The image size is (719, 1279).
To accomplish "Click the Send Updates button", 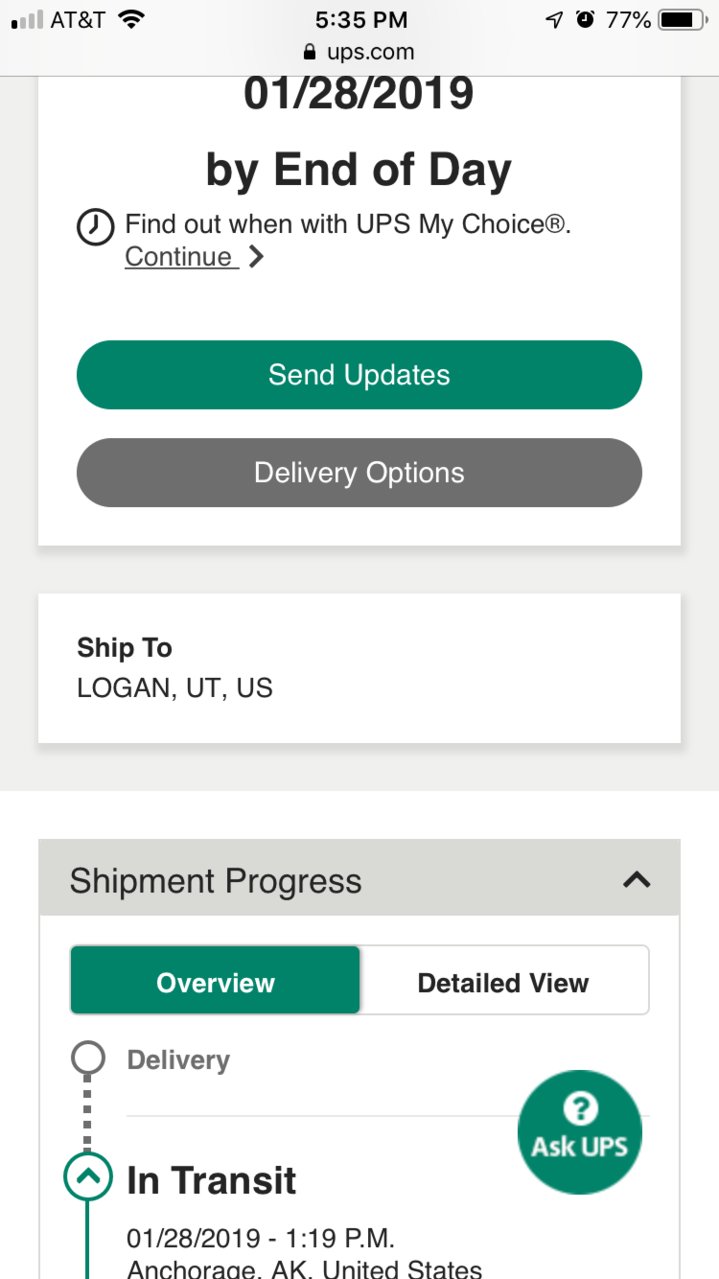I will coord(359,375).
